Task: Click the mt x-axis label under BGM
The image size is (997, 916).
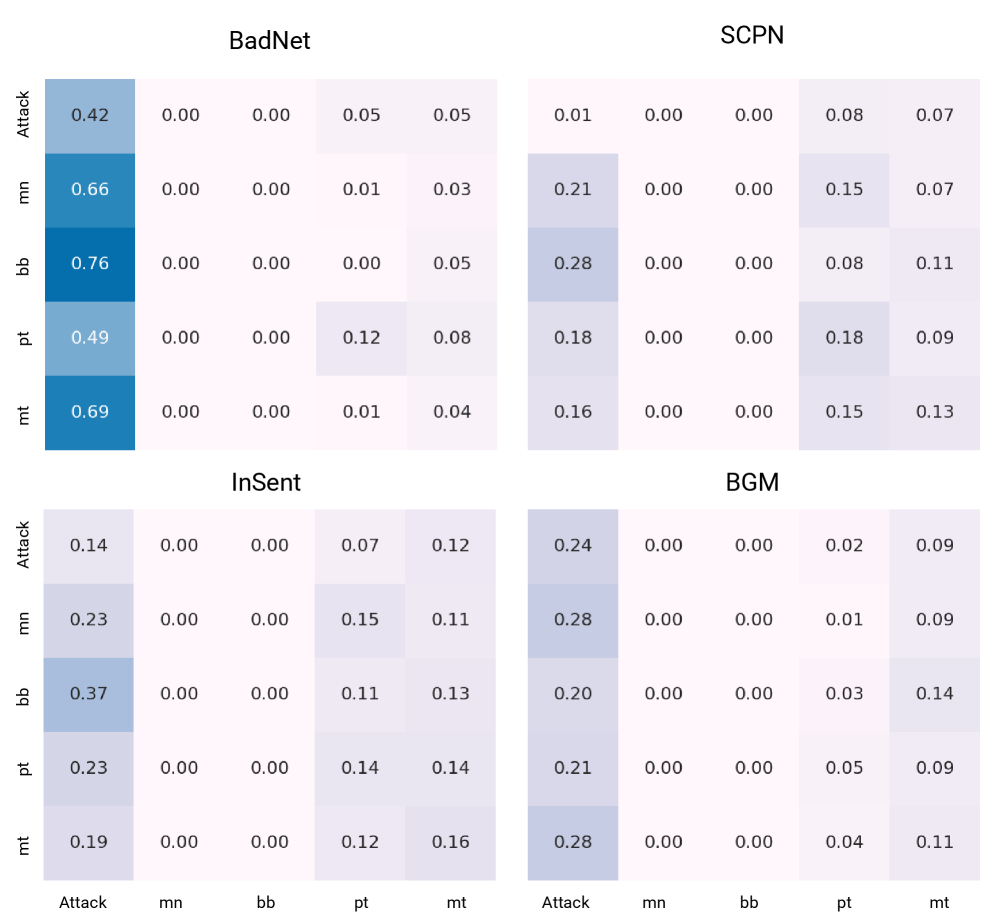Action: [939, 902]
